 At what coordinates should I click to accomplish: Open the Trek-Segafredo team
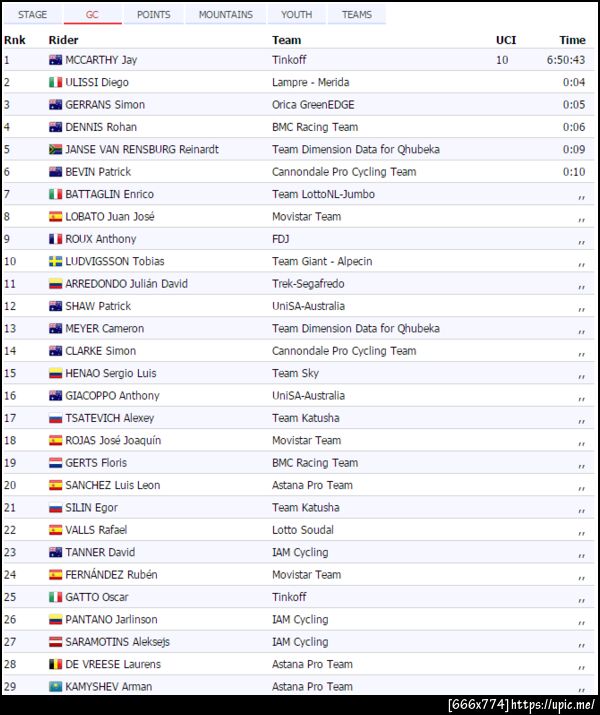pyautogui.click(x=308, y=284)
